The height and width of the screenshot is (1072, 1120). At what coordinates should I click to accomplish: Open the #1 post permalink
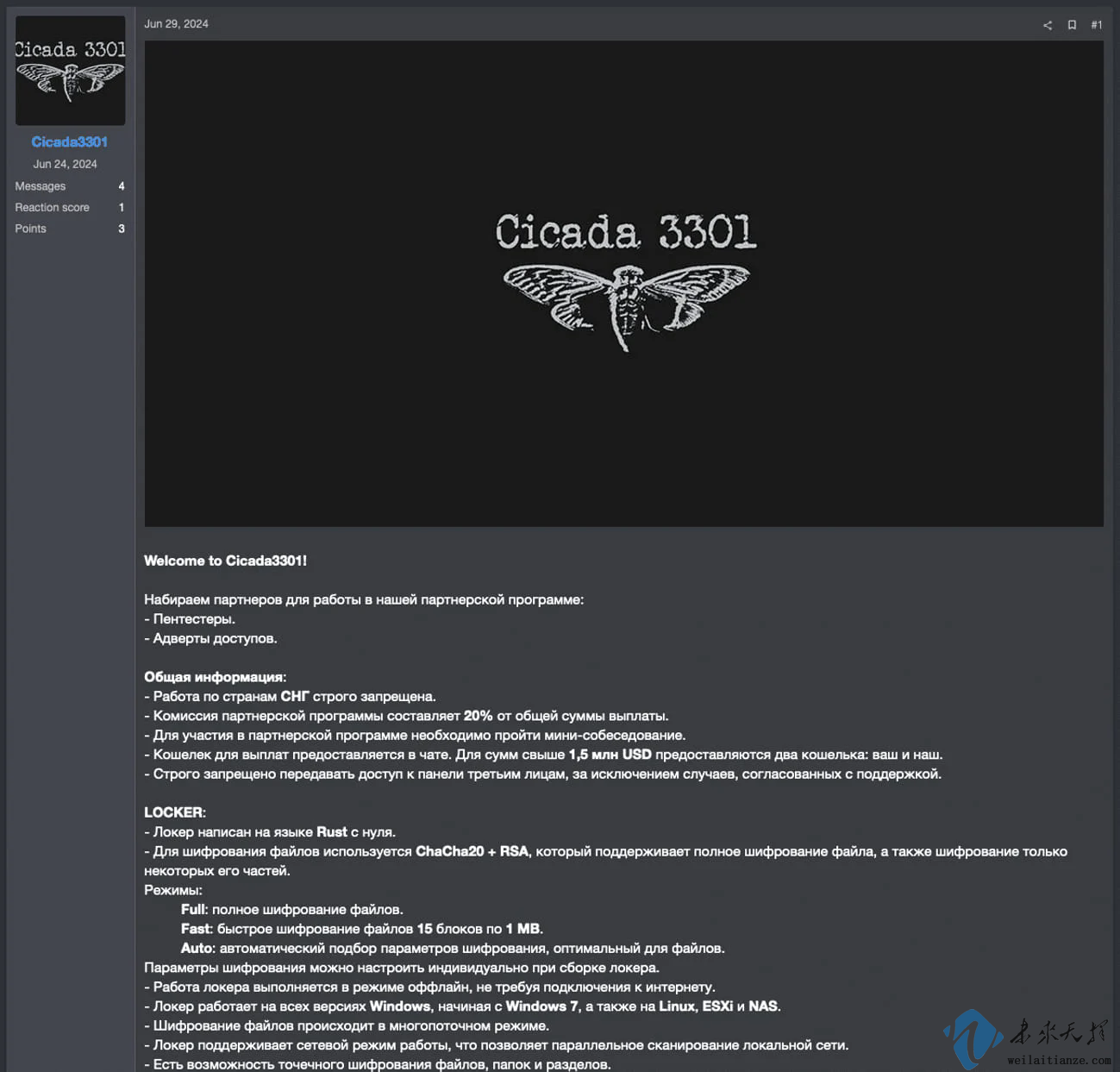[1096, 25]
